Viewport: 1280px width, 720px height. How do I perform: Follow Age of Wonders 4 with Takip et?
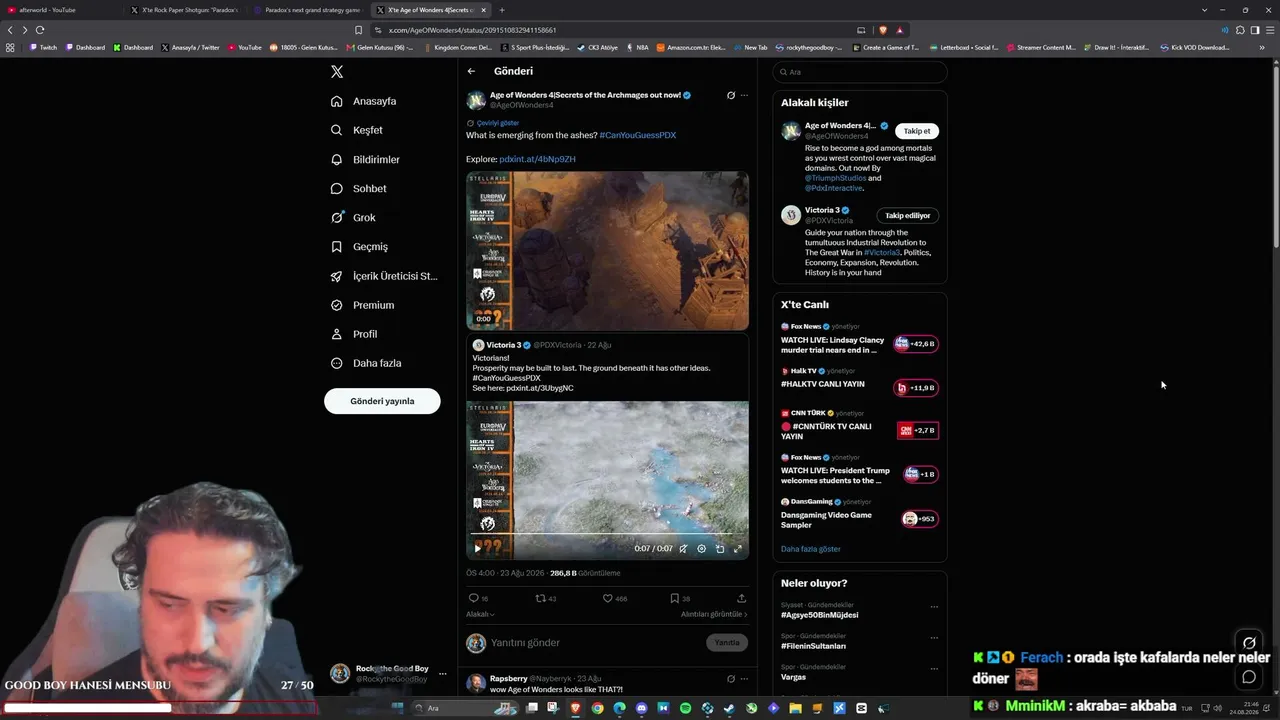(917, 131)
